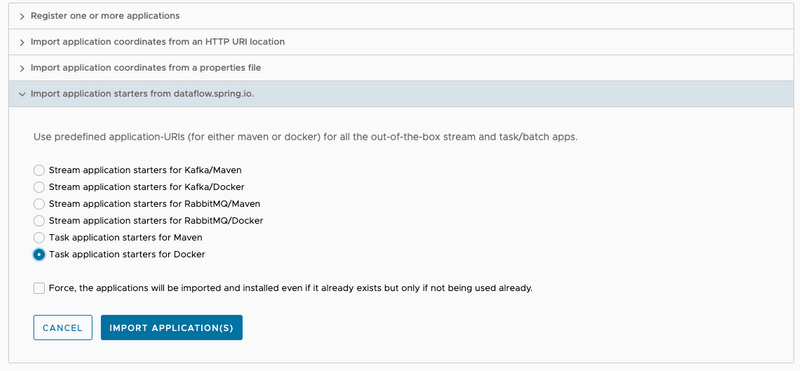Enable the Force import checkbox
Screen dimensions: 800x371
pos(39,288)
